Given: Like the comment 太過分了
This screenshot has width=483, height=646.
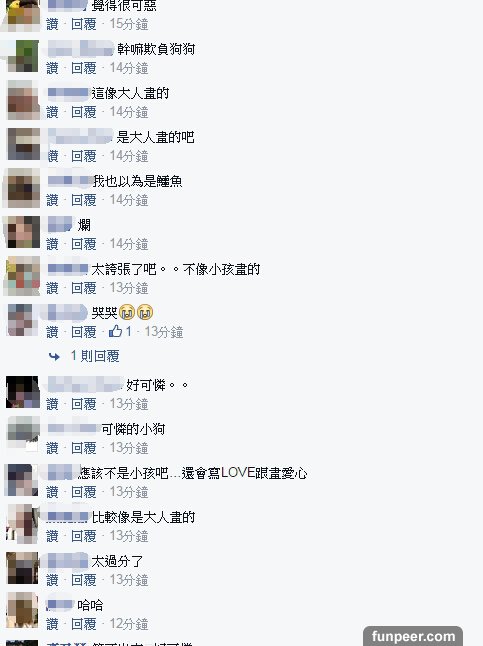Looking at the screenshot, I should coord(52,580).
